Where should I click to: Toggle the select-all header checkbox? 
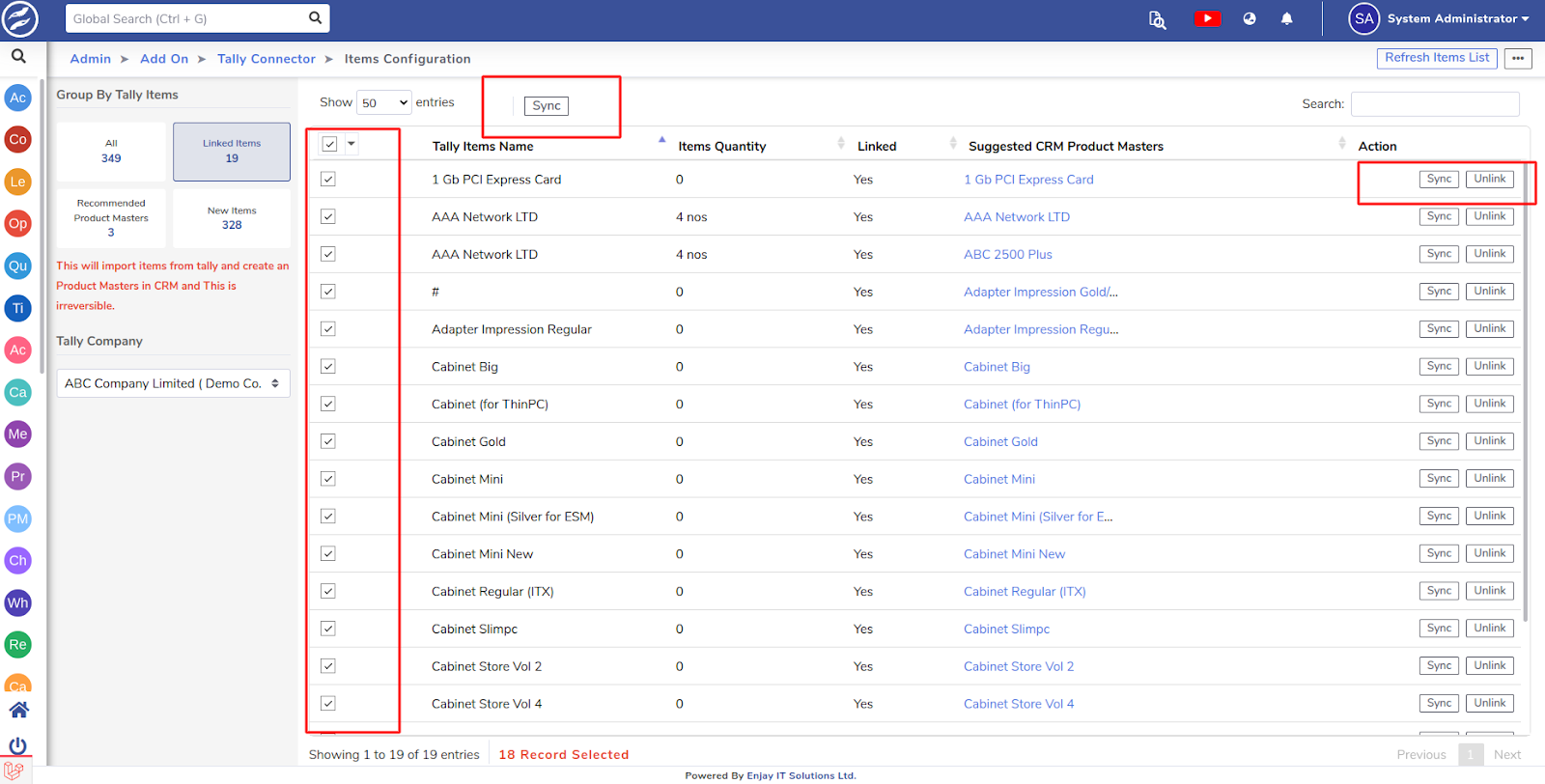pos(329,144)
